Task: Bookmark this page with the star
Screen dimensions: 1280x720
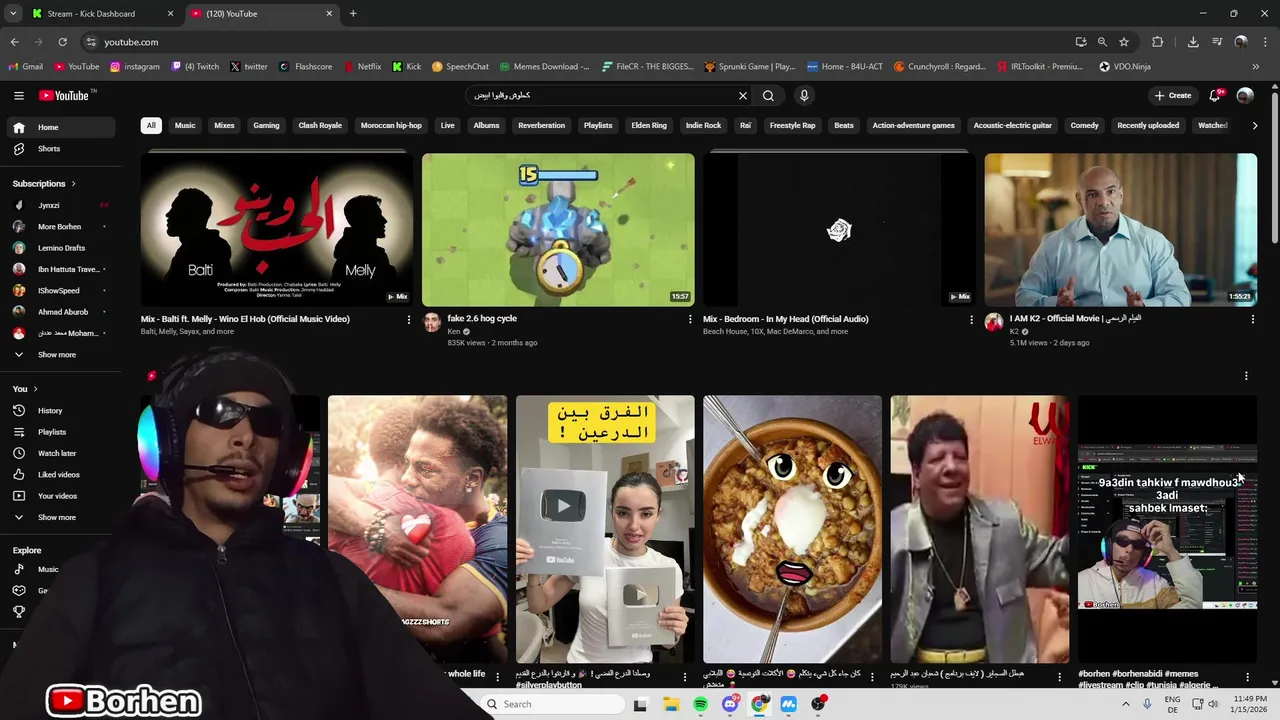Action: pyautogui.click(x=1124, y=42)
